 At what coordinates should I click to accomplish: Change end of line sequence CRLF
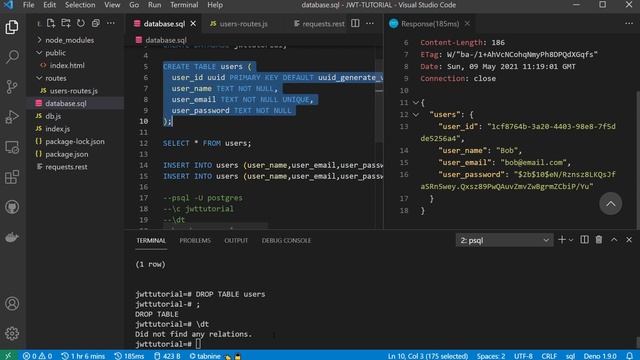(549, 356)
